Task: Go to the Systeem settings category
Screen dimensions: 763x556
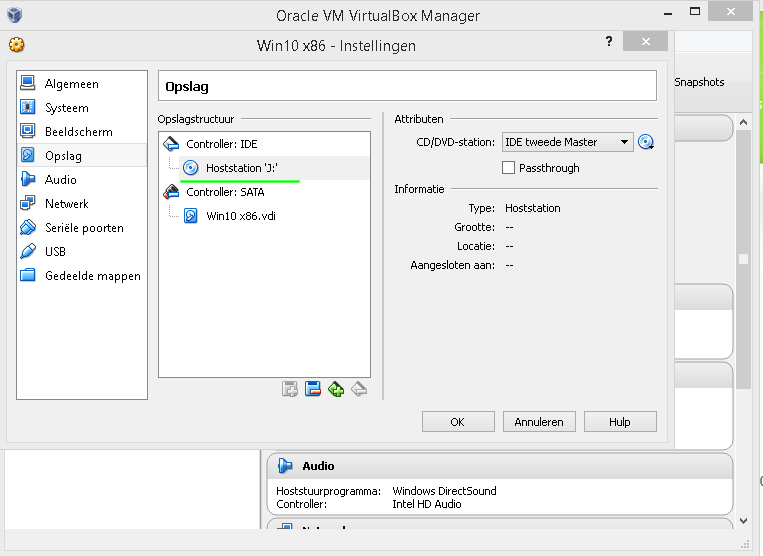Action: pos(66,108)
